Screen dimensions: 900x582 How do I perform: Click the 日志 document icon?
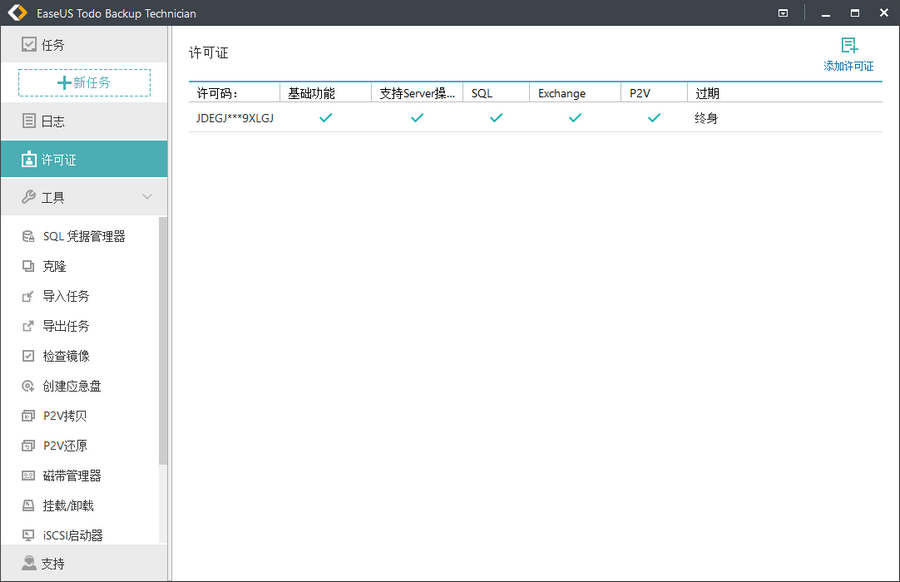[29, 121]
